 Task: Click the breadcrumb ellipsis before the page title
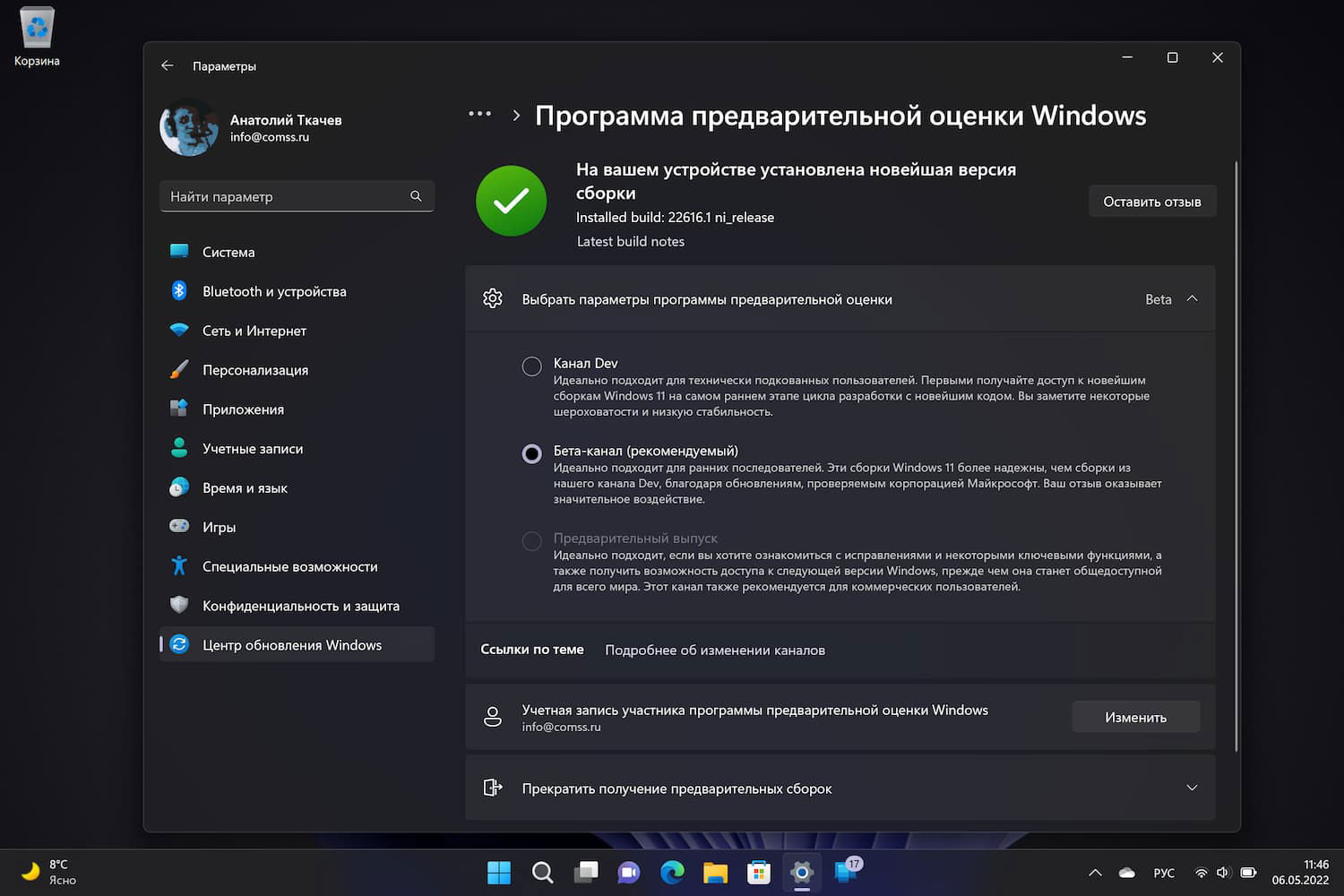[480, 114]
